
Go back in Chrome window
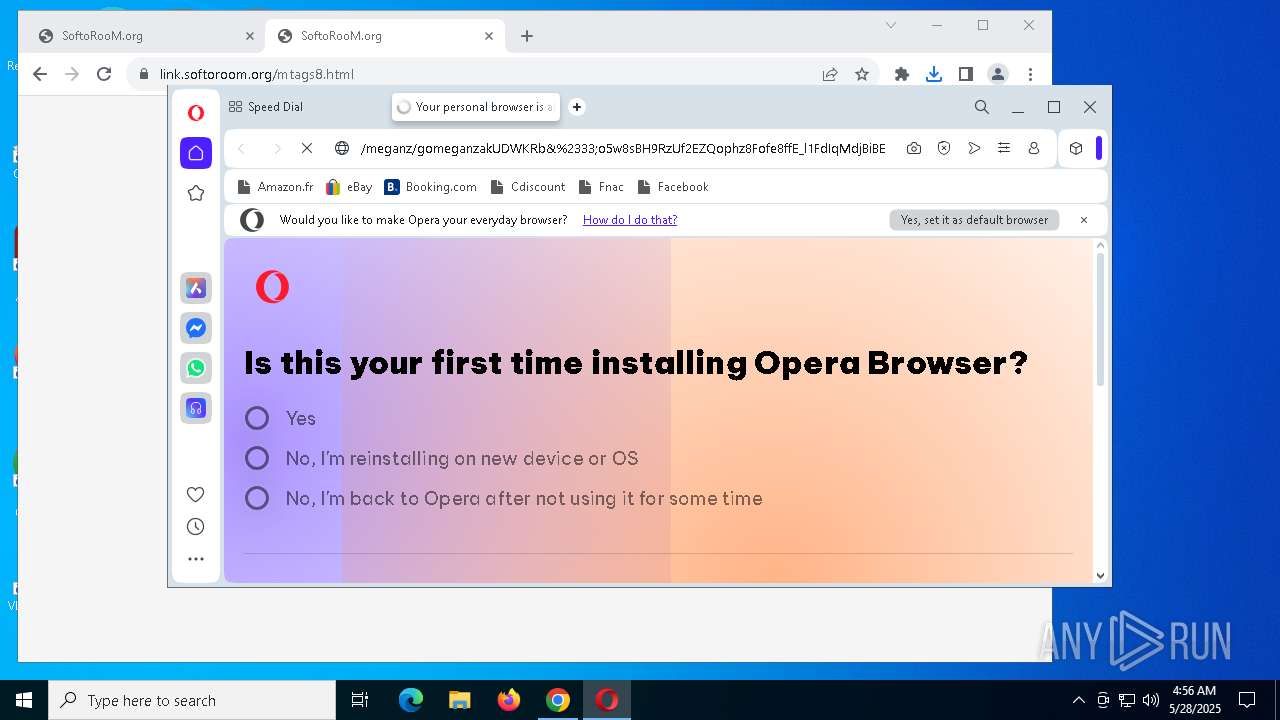tap(40, 74)
